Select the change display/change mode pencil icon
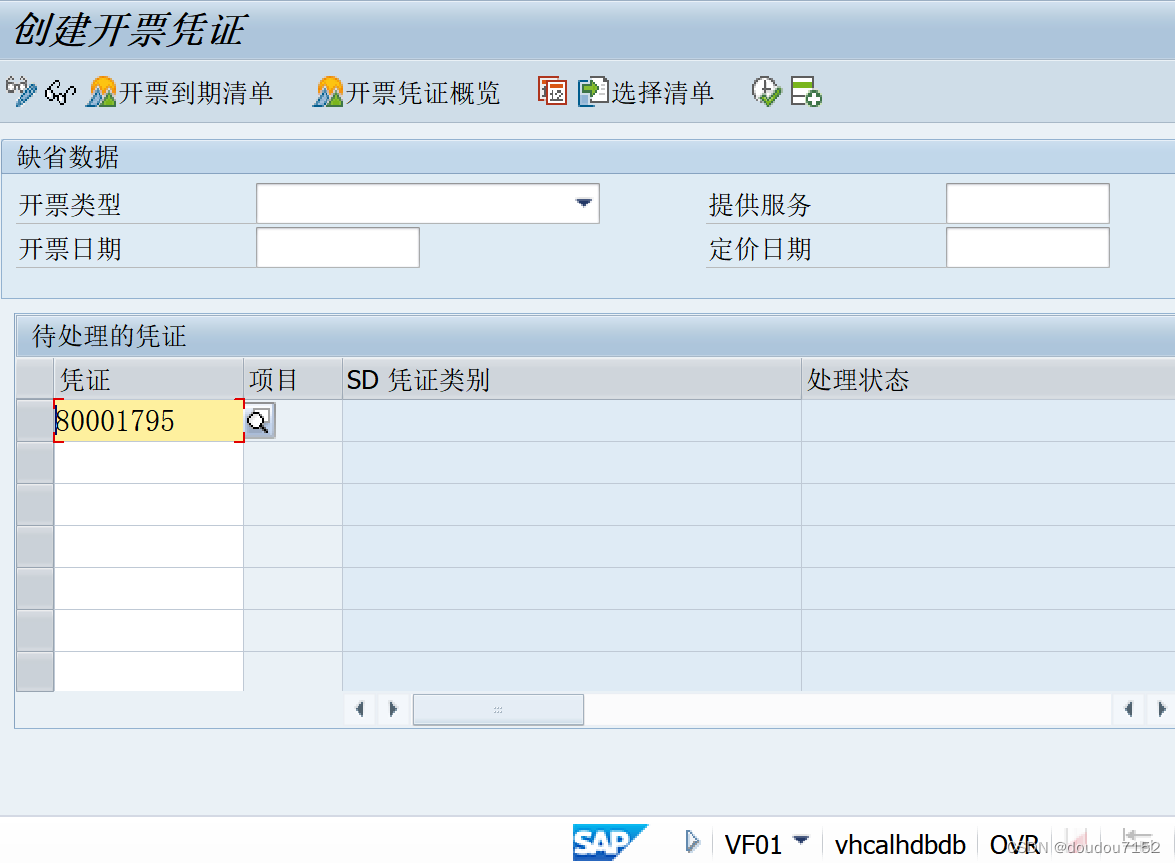 (20, 90)
